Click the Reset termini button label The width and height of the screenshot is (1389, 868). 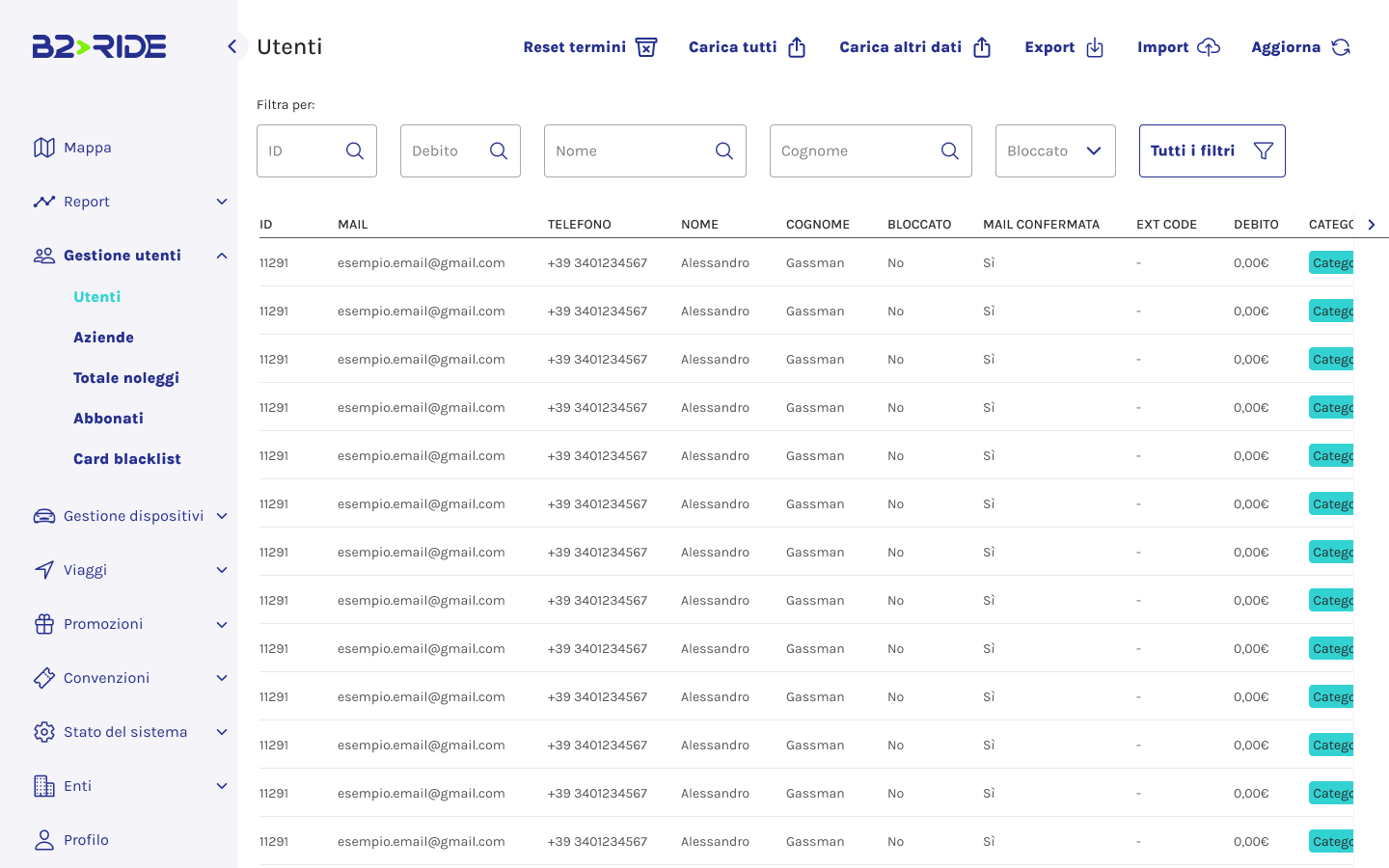coord(575,47)
